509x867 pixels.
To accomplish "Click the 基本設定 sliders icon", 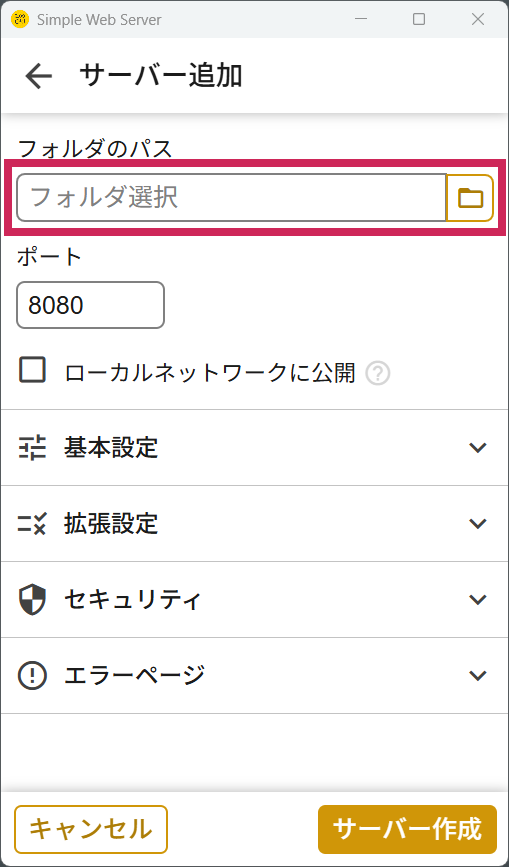I will [33, 447].
